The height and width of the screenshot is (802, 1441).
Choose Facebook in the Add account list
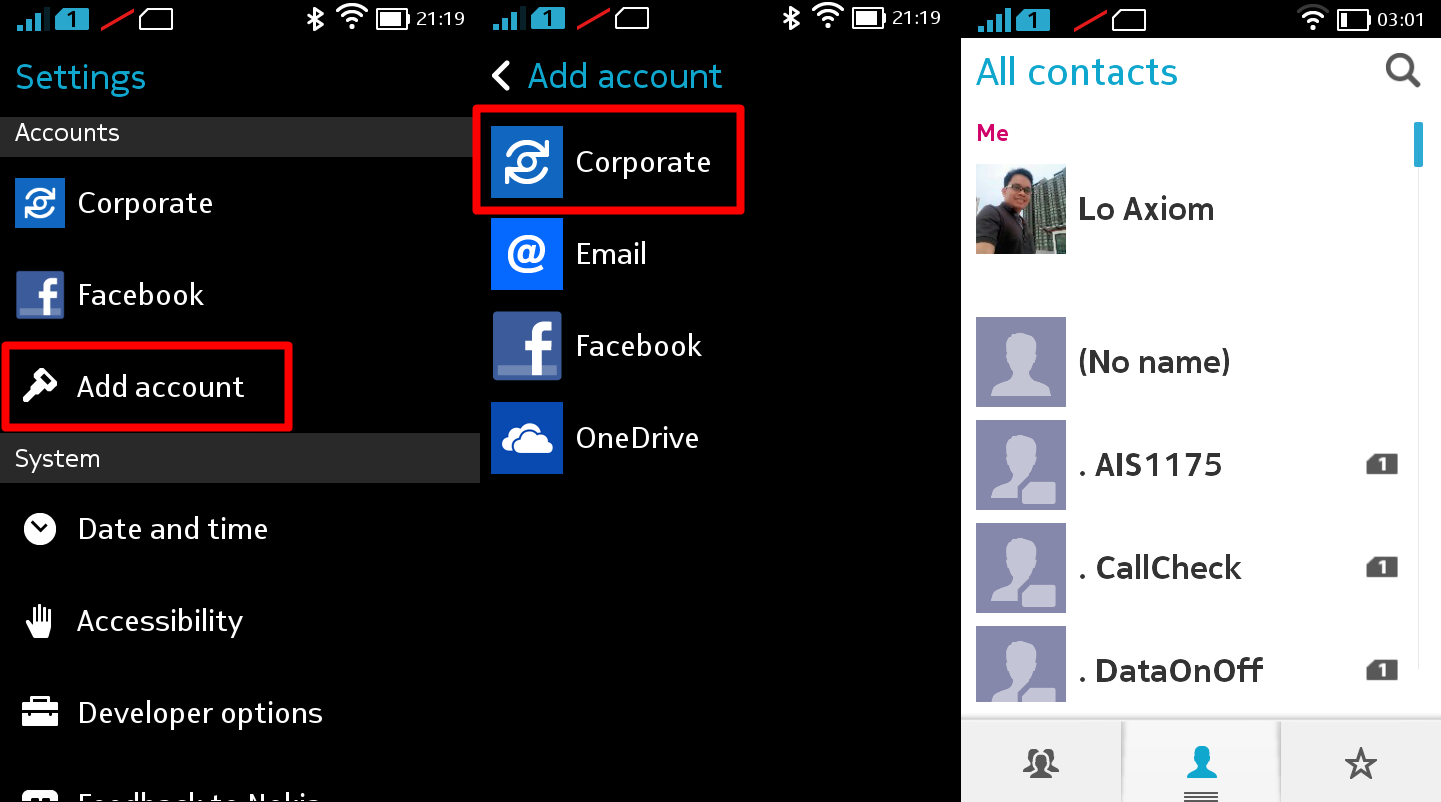pos(608,346)
